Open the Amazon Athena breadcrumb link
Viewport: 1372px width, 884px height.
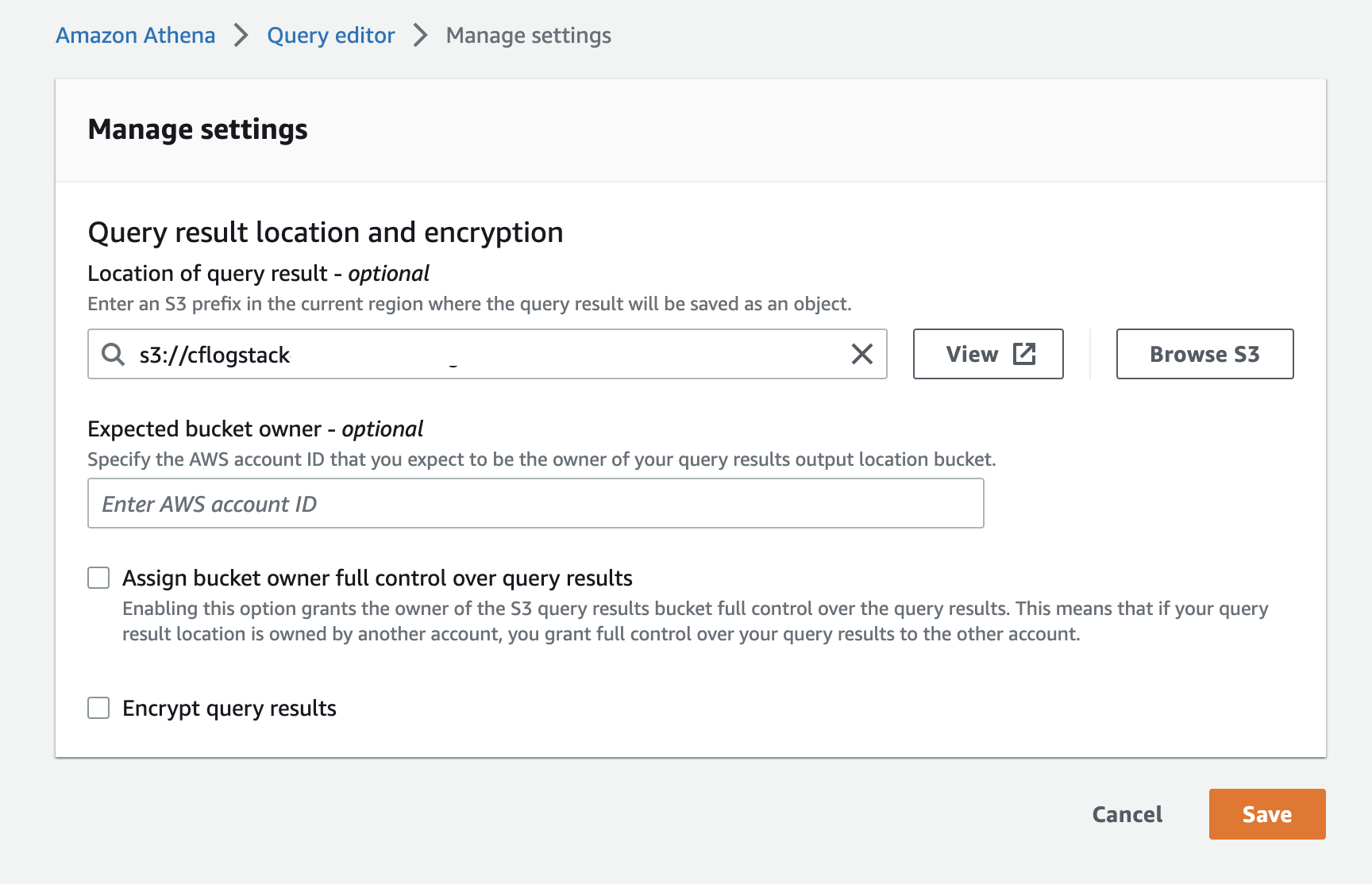point(136,36)
